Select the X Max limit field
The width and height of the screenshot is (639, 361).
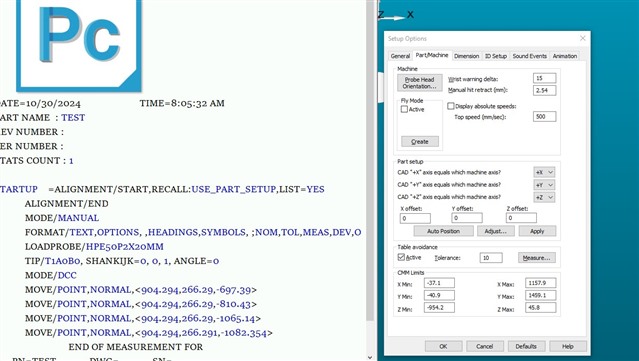[541, 283]
